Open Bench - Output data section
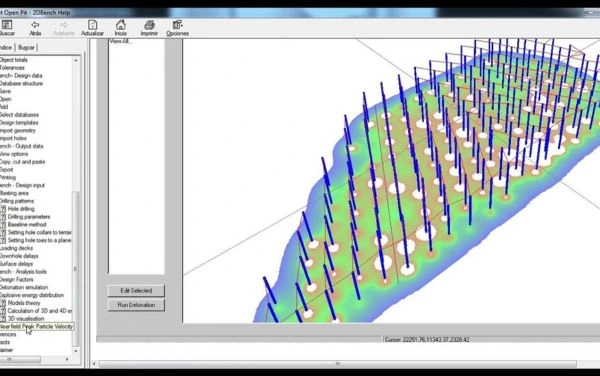 (x=22, y=146)
